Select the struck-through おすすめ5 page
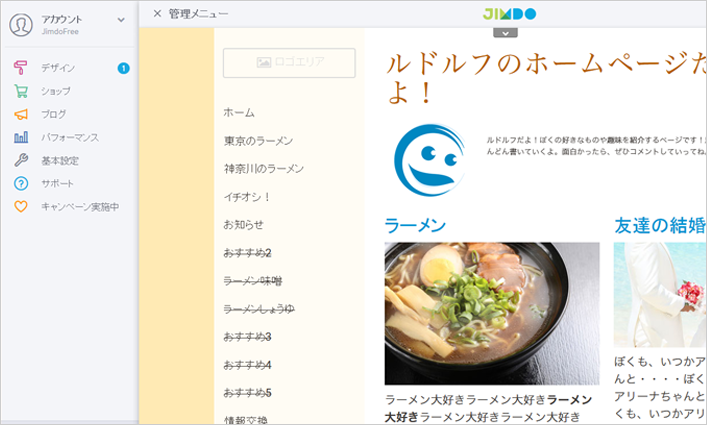Screen dimensions: 707x425 pos(248,393)
